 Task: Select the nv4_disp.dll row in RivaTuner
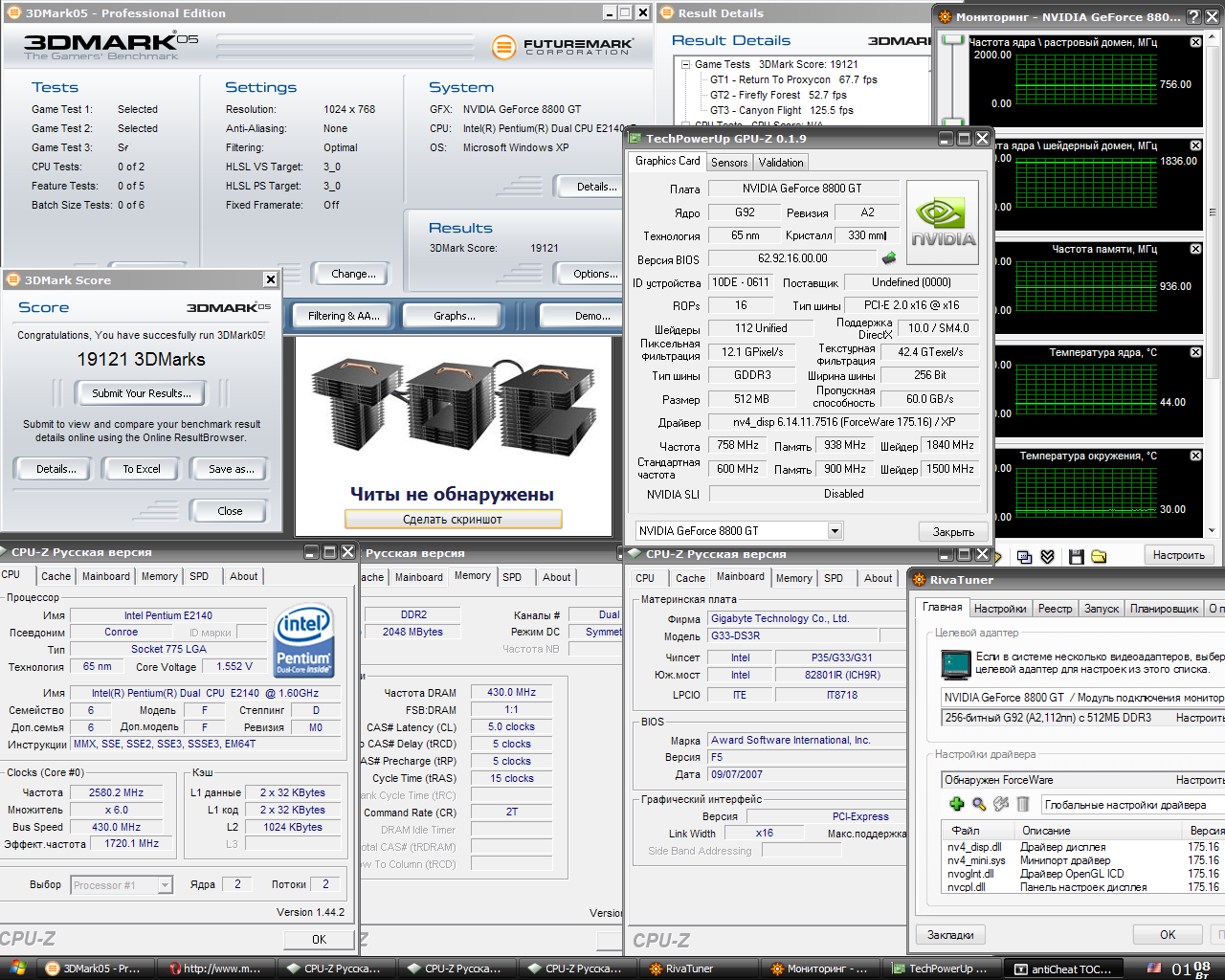pyautogui.click(x=1085, y=847)
